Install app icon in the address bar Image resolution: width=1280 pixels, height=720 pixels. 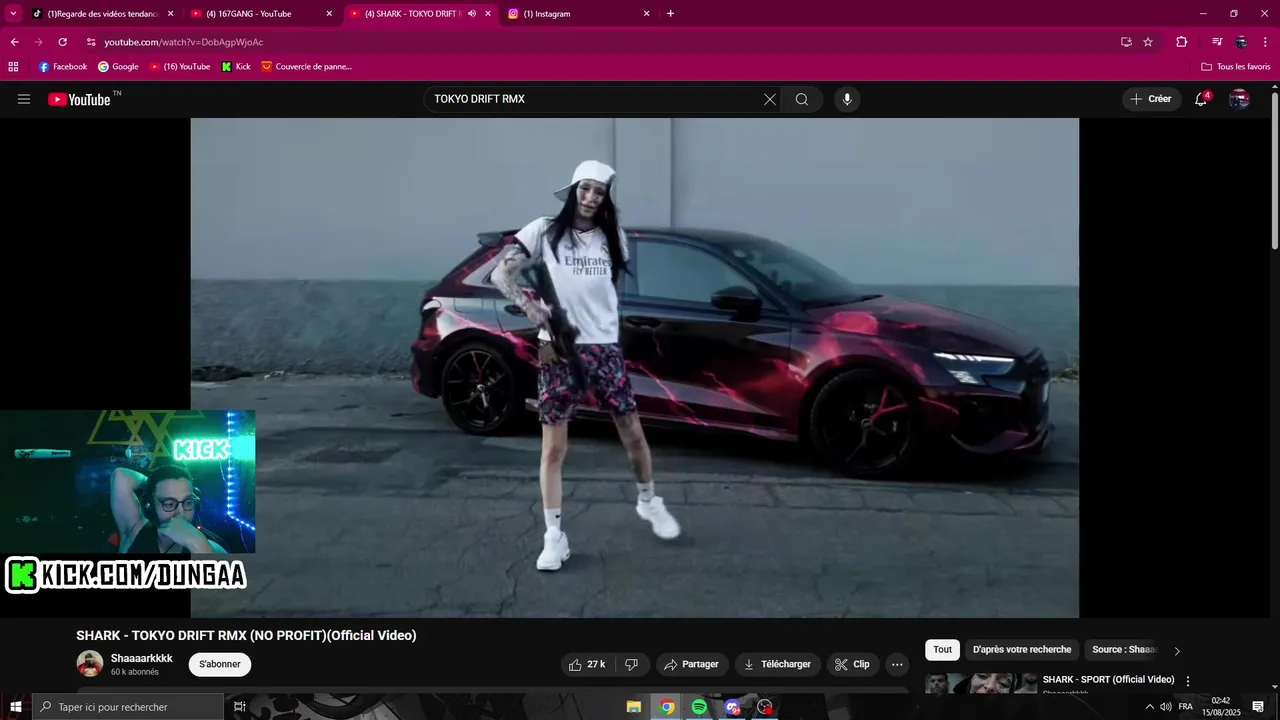tap(1126, 42)
